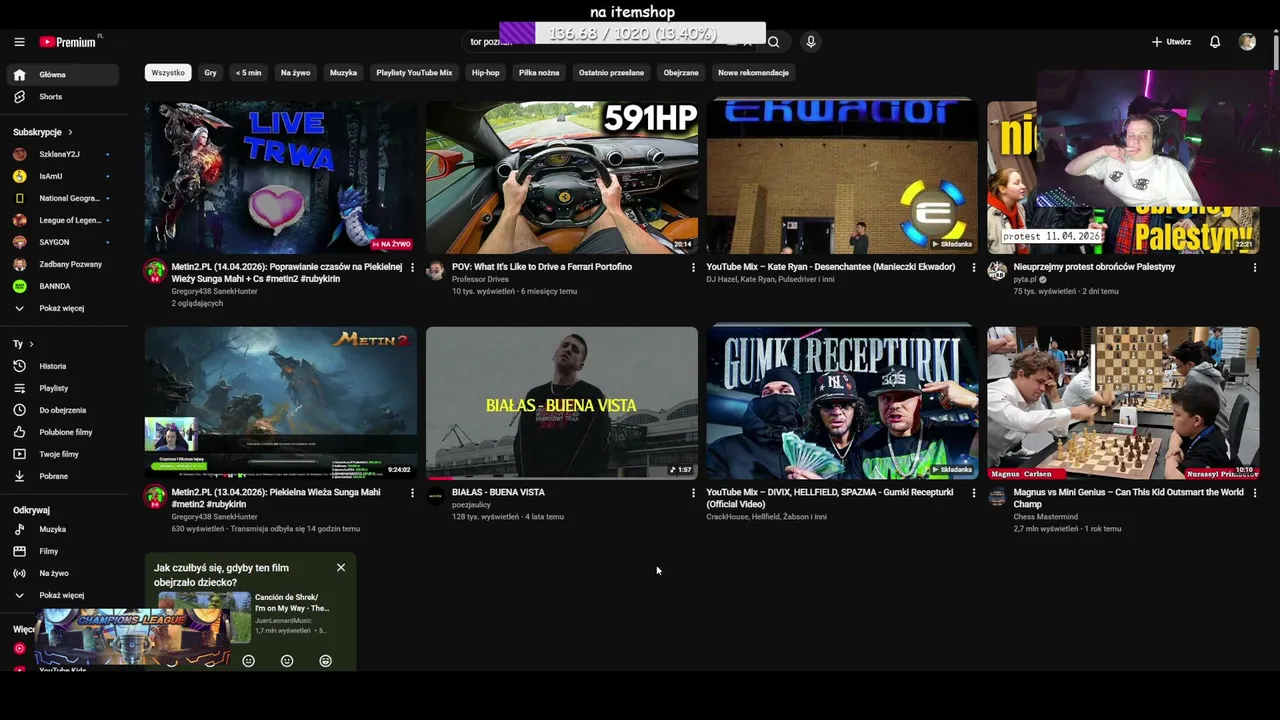1280x720 pixels.
Task: Select the Wszystko filter chip
Action: pyautogui.click(x=168, y=73)
